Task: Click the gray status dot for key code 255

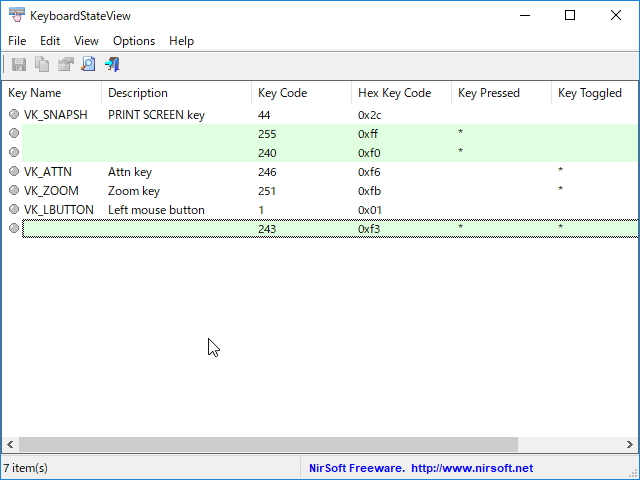Action: (x=14, y=133)
